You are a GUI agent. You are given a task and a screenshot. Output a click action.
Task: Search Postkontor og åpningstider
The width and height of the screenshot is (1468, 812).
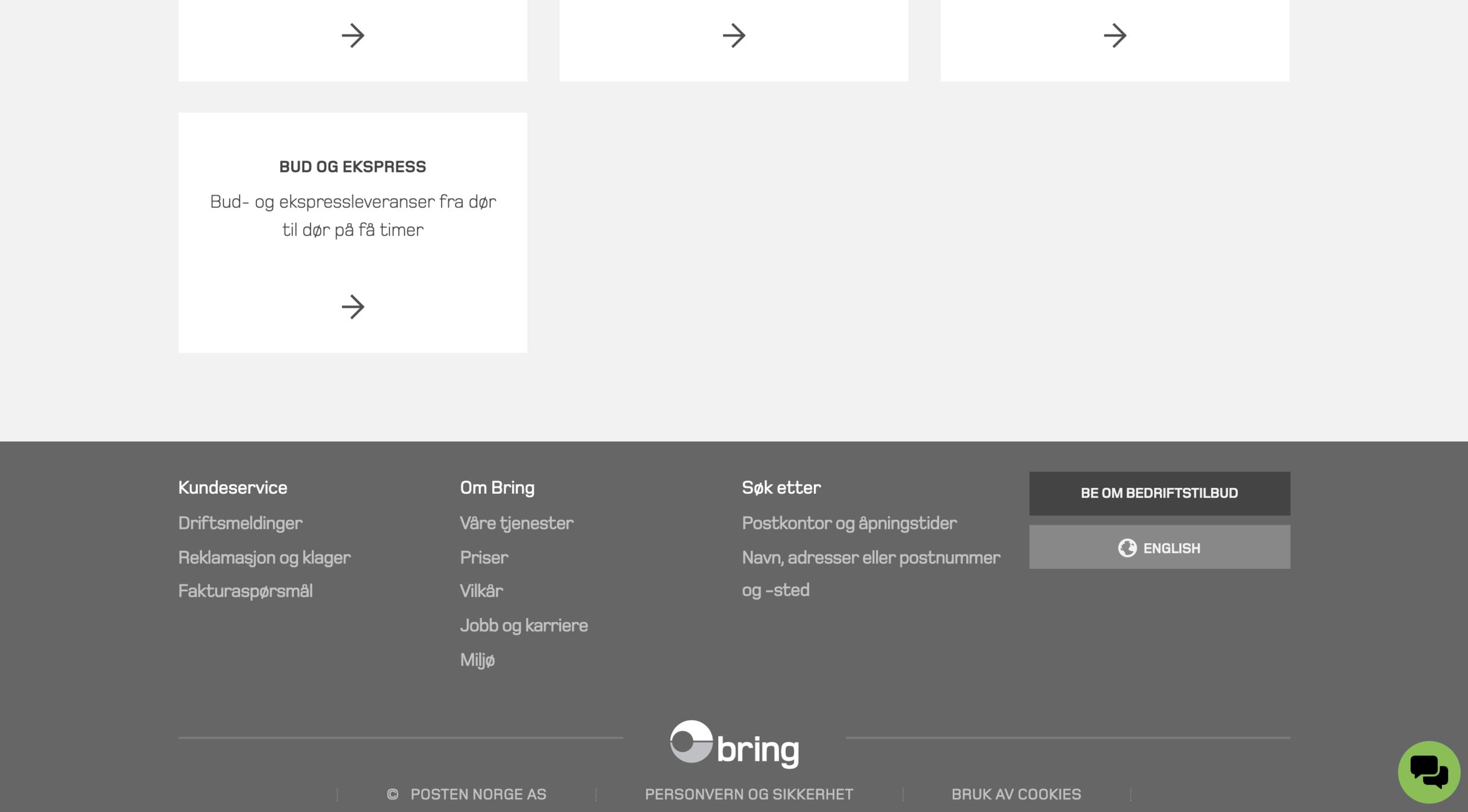tap(849, 523)
